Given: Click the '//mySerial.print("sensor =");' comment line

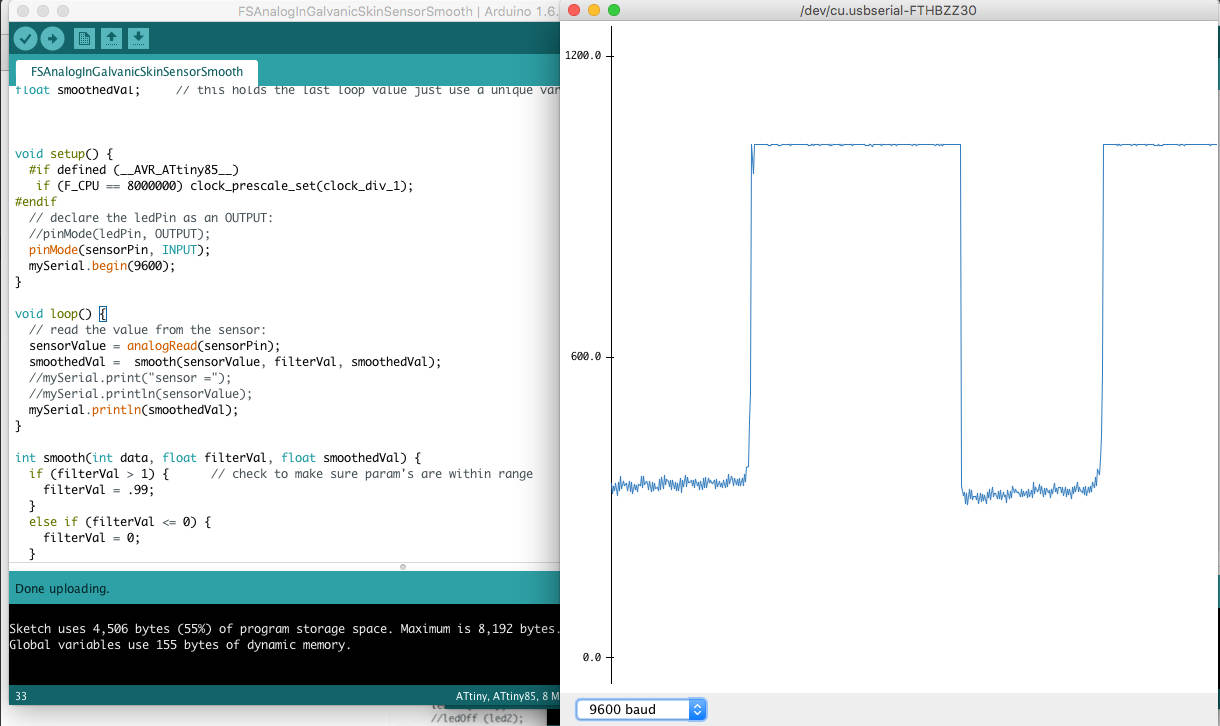Looking at the screenshot, I should 130,378.
